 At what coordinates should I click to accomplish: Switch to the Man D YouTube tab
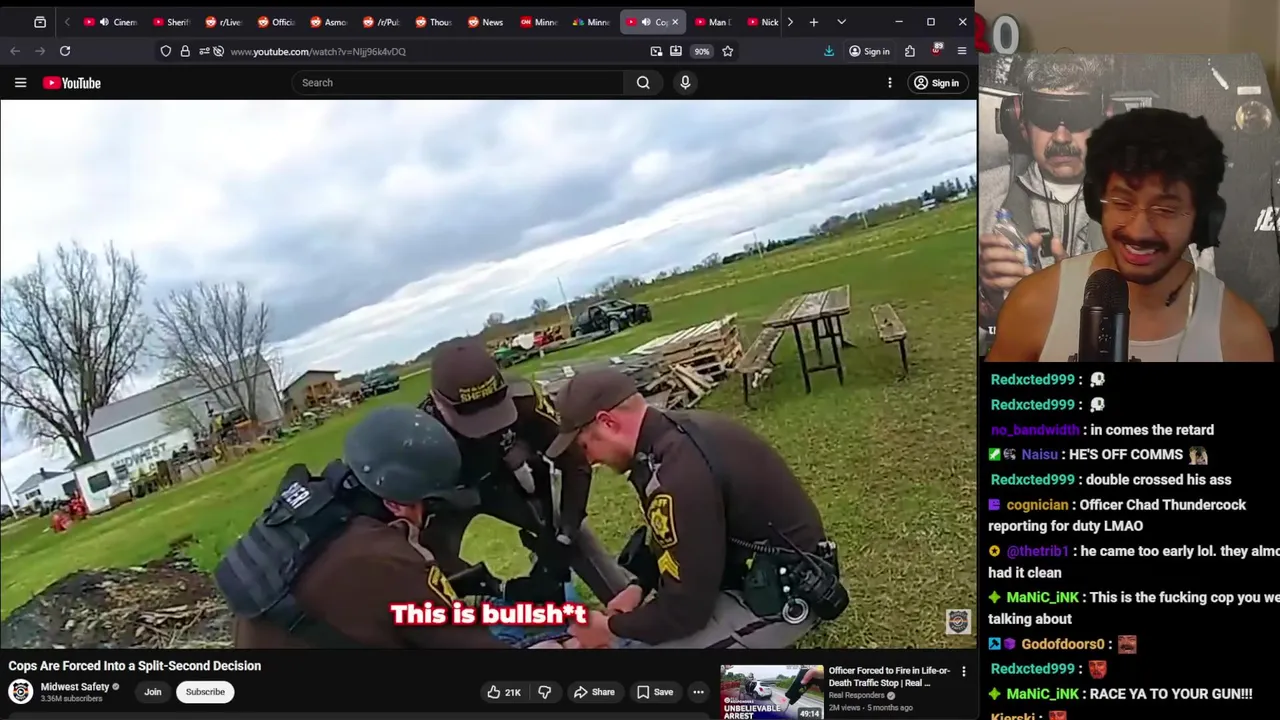coord(712,22)
